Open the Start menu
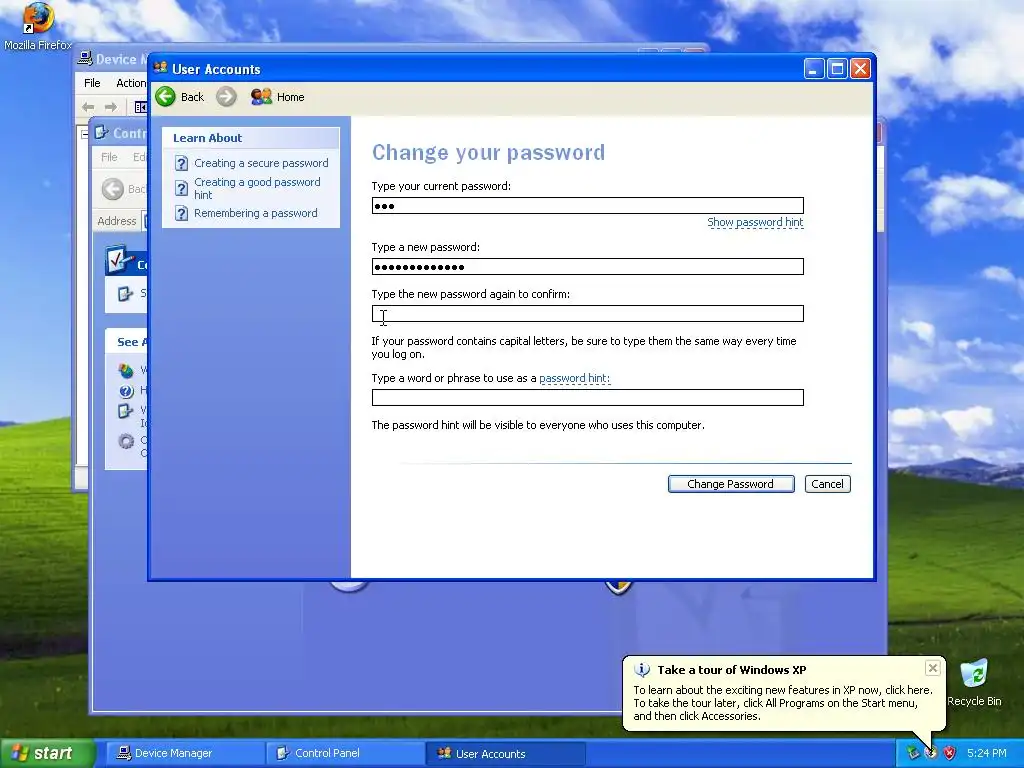Viewport: 1024px width, 768px height. 47,753
